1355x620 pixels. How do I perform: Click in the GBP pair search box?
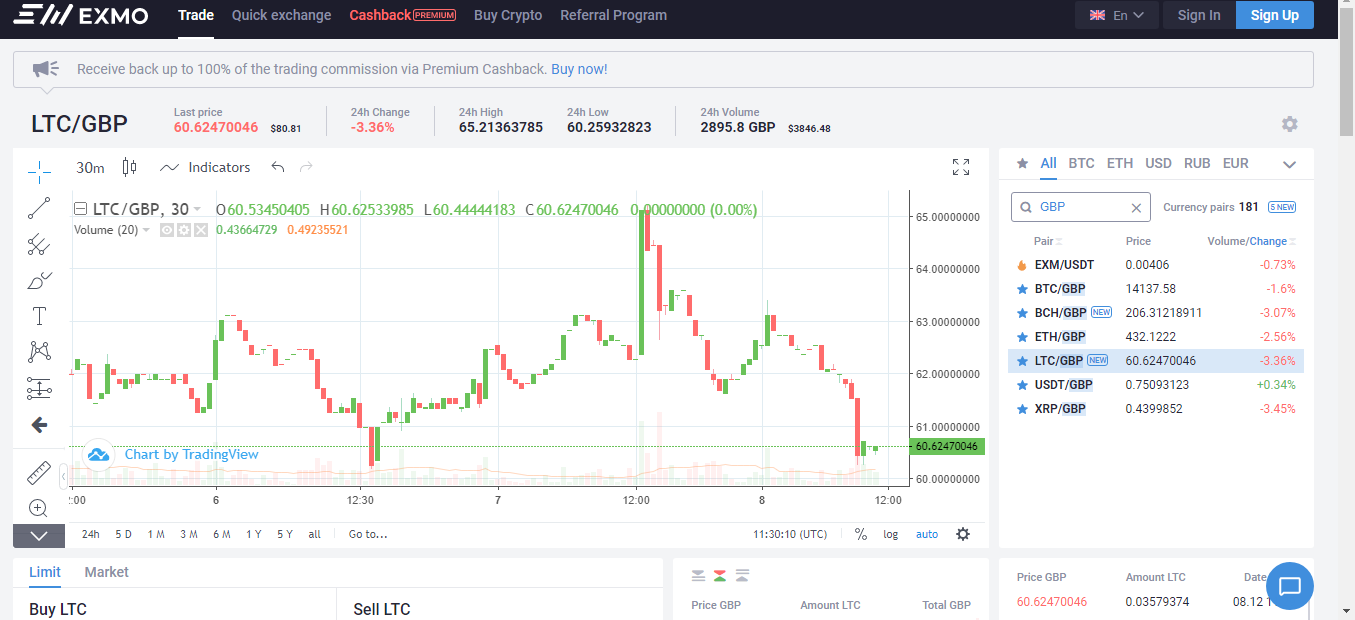point(1080,207)
